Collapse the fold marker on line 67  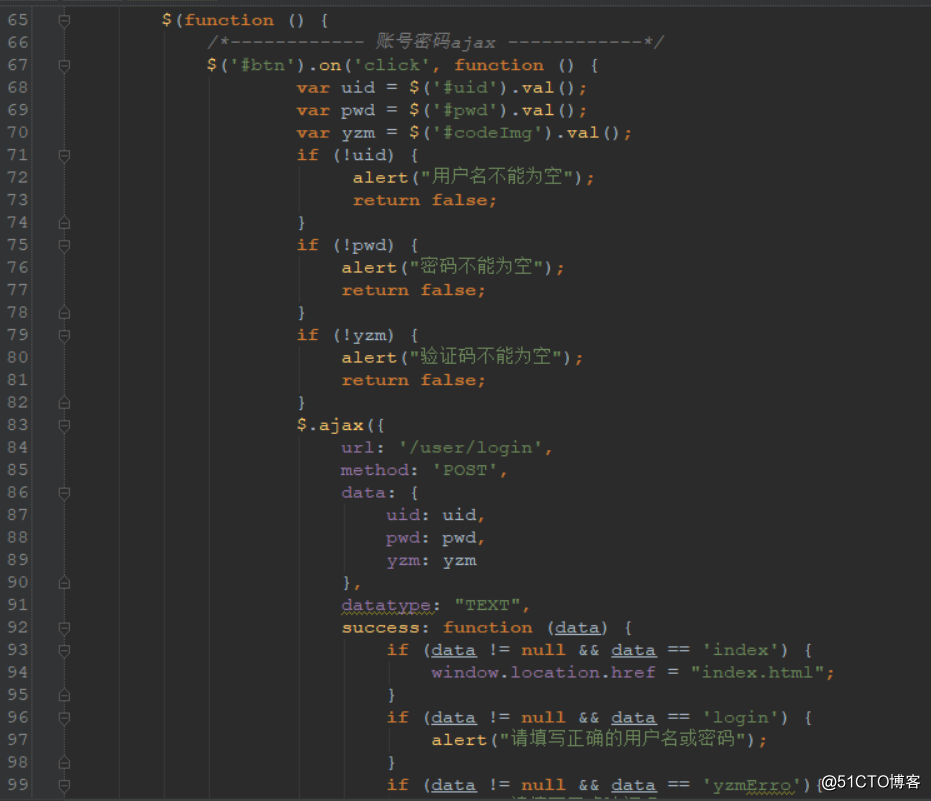coord(64,66)
